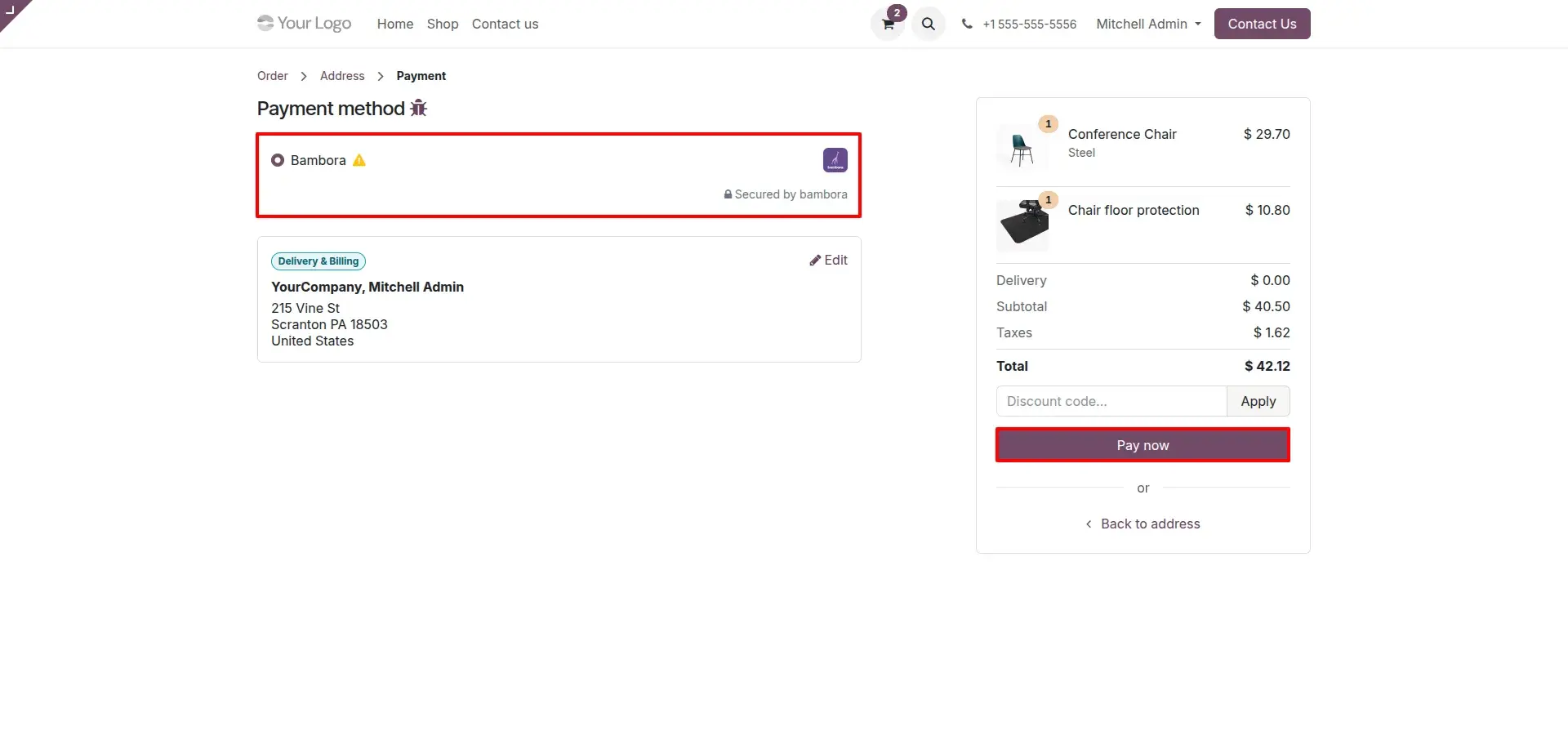Click the Secured by bambora text

point(791,194)
